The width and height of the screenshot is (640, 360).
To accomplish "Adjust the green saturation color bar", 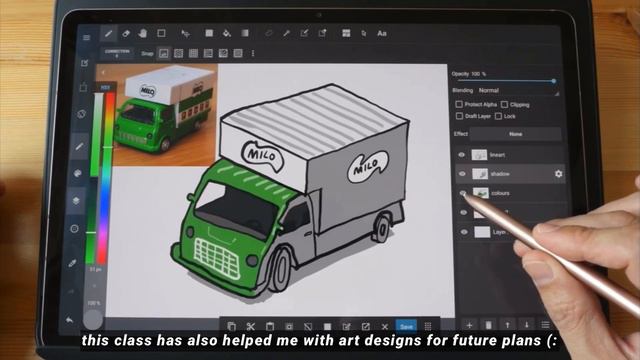I will [x=95, y=179].
